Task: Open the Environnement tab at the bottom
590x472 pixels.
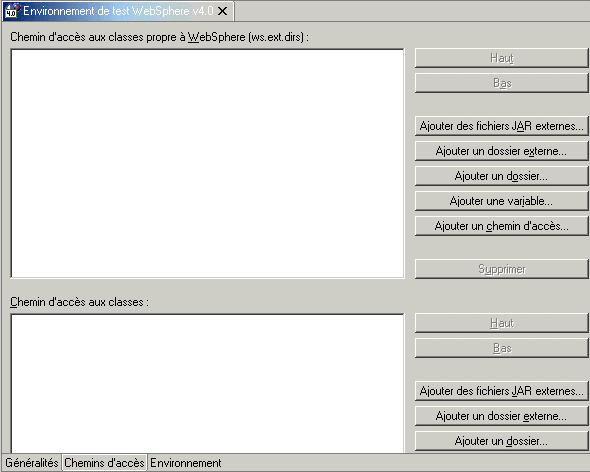Action: point(186,463)
